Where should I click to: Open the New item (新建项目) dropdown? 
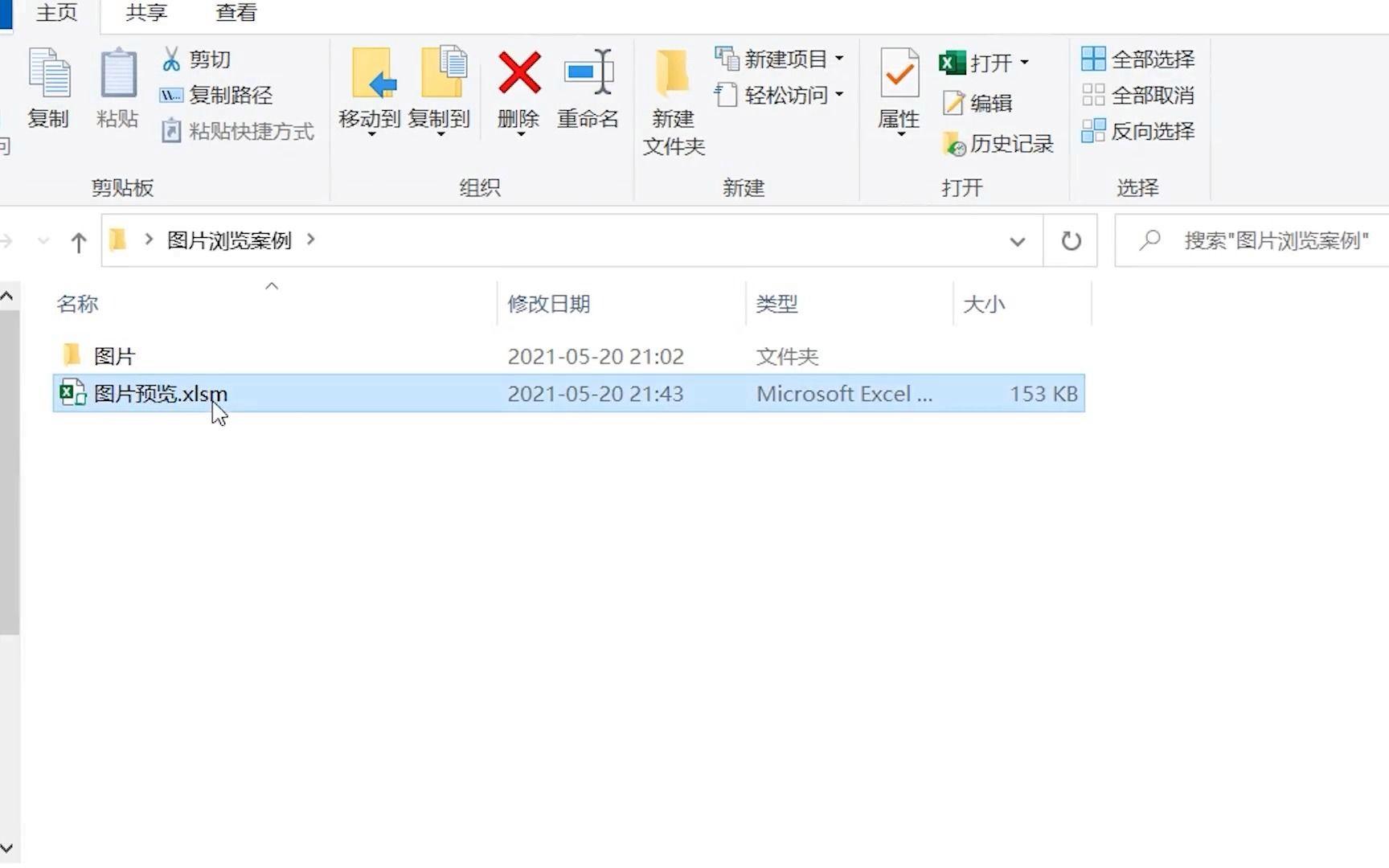(x=780, y=59)
